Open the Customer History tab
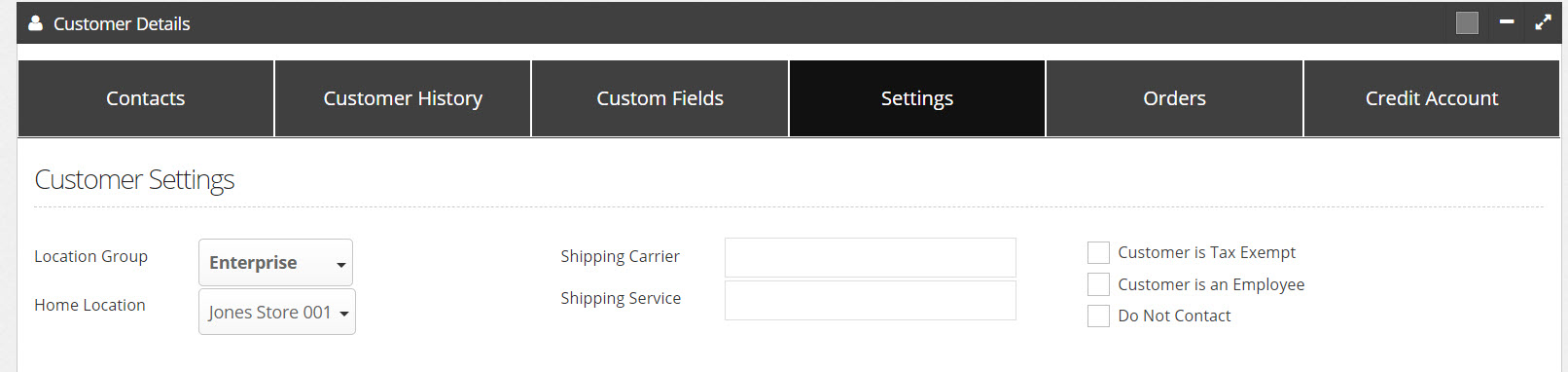This screenshot has height=372, width=1568. (403, 98)
